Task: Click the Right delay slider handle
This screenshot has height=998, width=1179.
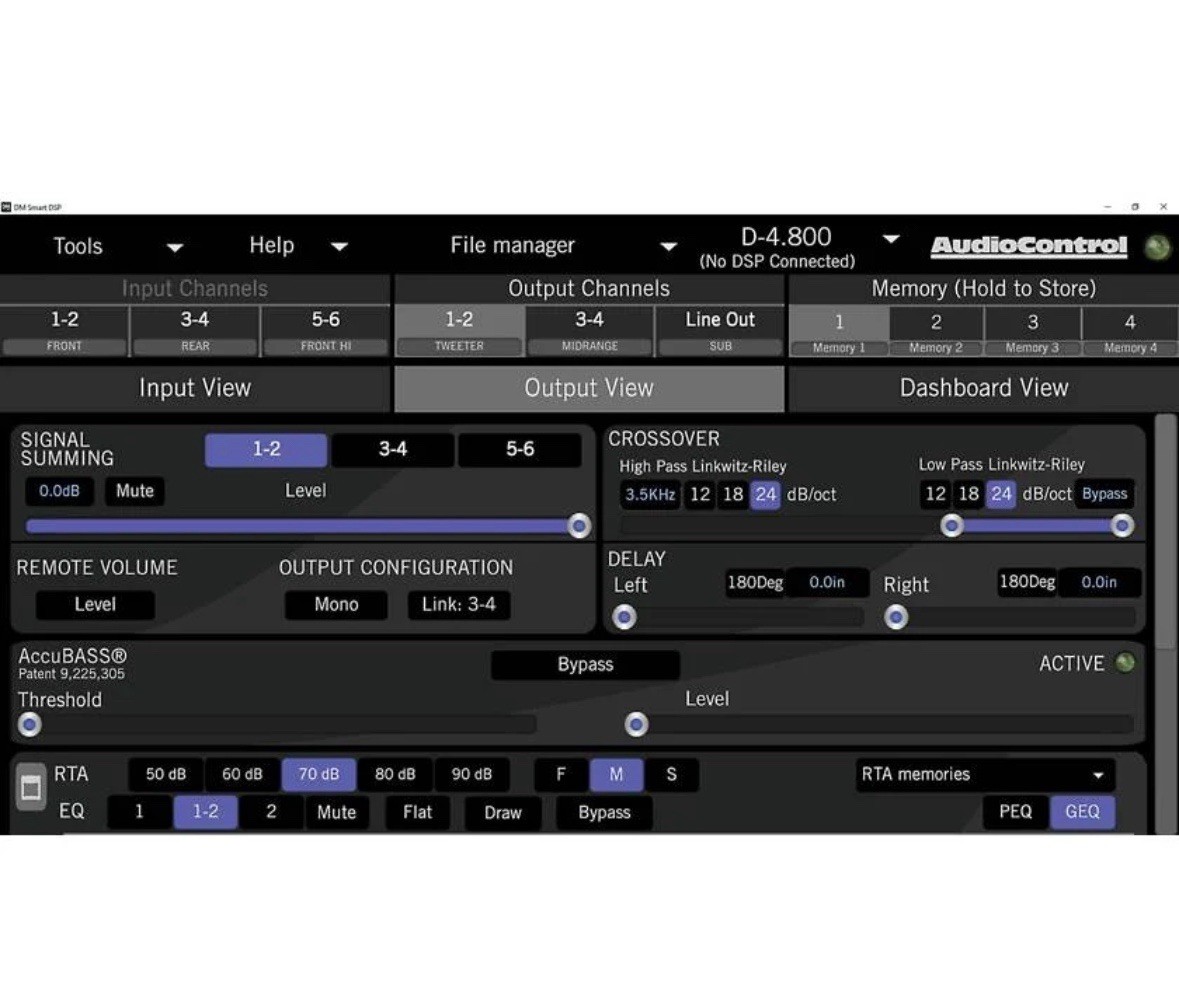Action: pyautogui.click(x=896, y=617)
